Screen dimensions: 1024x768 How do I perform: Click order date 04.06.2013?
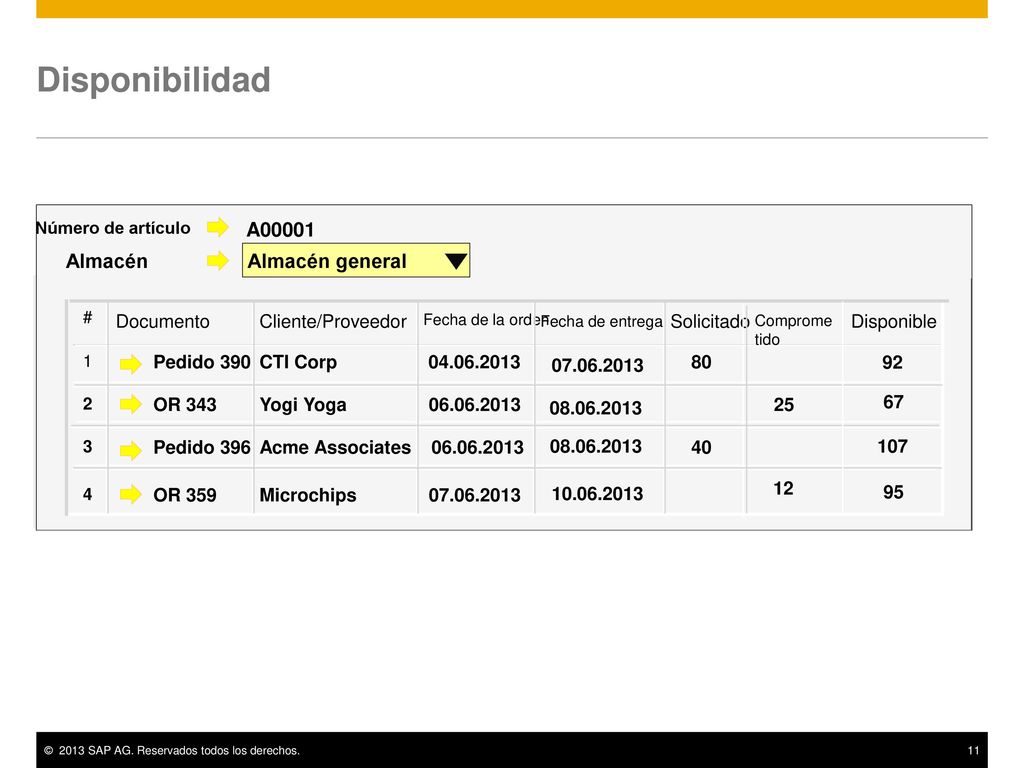coord(474,362)
